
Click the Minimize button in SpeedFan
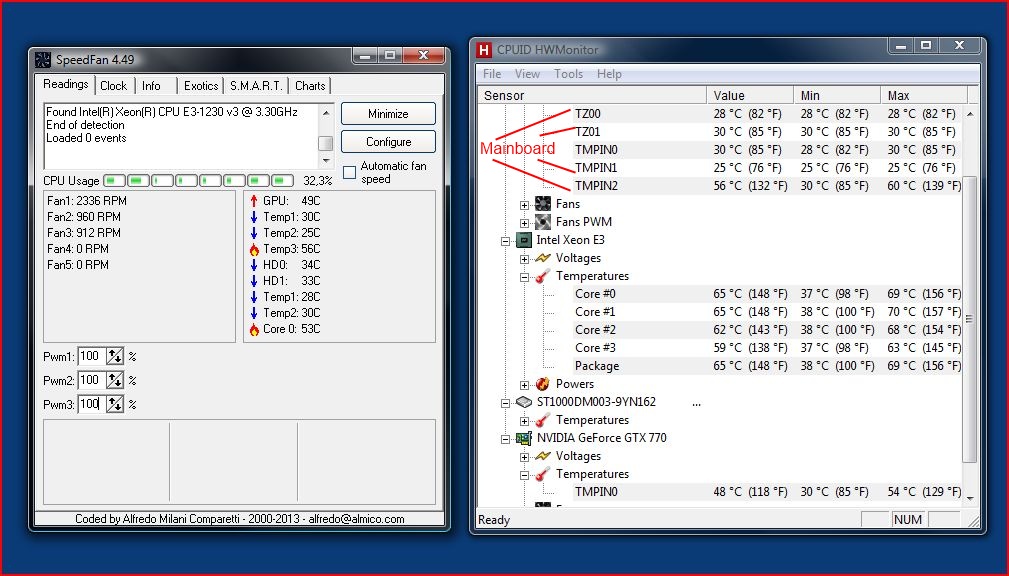388,114
